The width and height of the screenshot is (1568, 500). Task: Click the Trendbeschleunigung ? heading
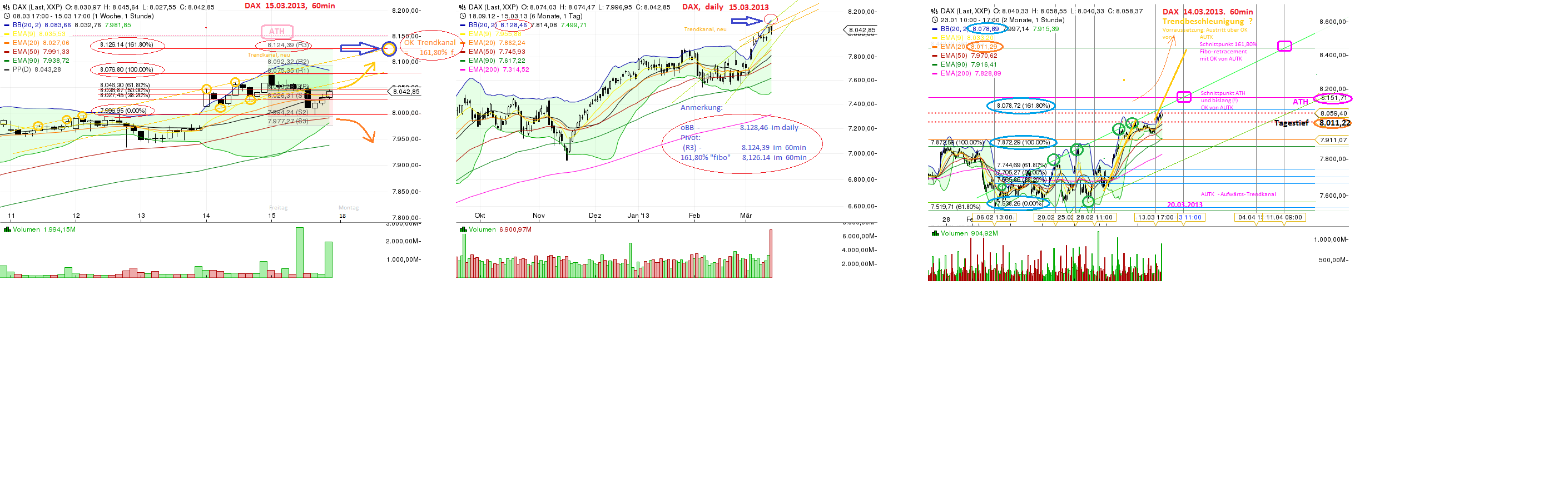1208,21
